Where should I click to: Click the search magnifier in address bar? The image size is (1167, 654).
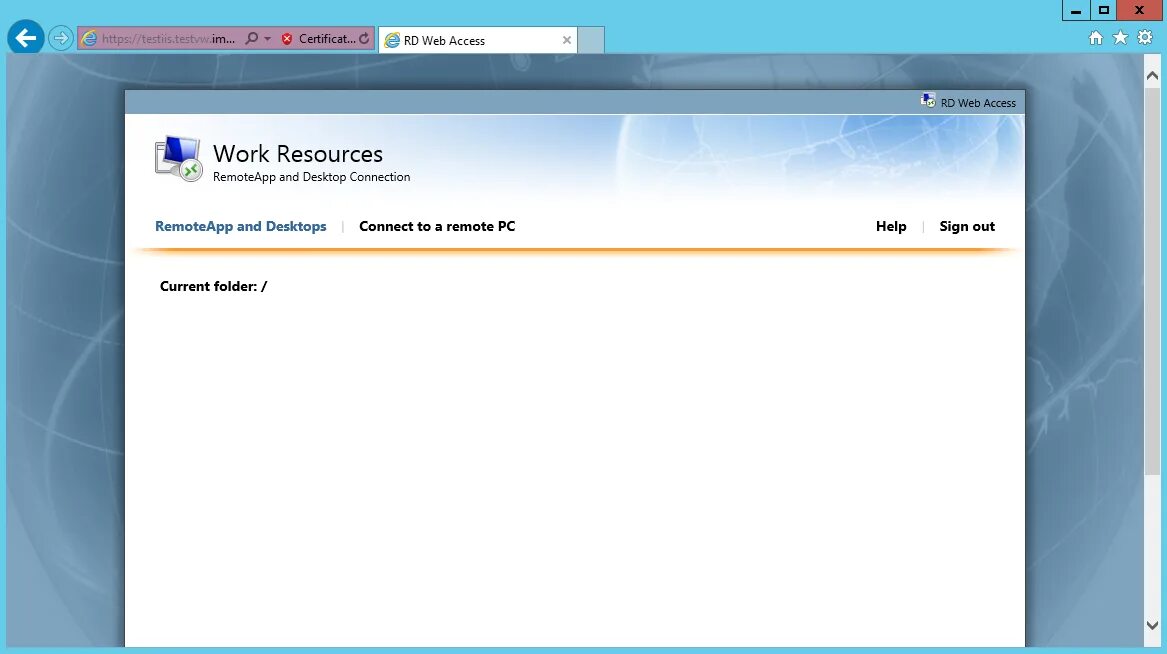pyautogui.click(x=252, y=39)
